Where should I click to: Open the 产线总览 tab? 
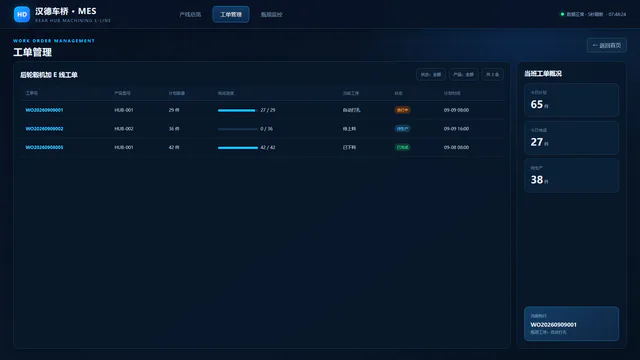190,14
